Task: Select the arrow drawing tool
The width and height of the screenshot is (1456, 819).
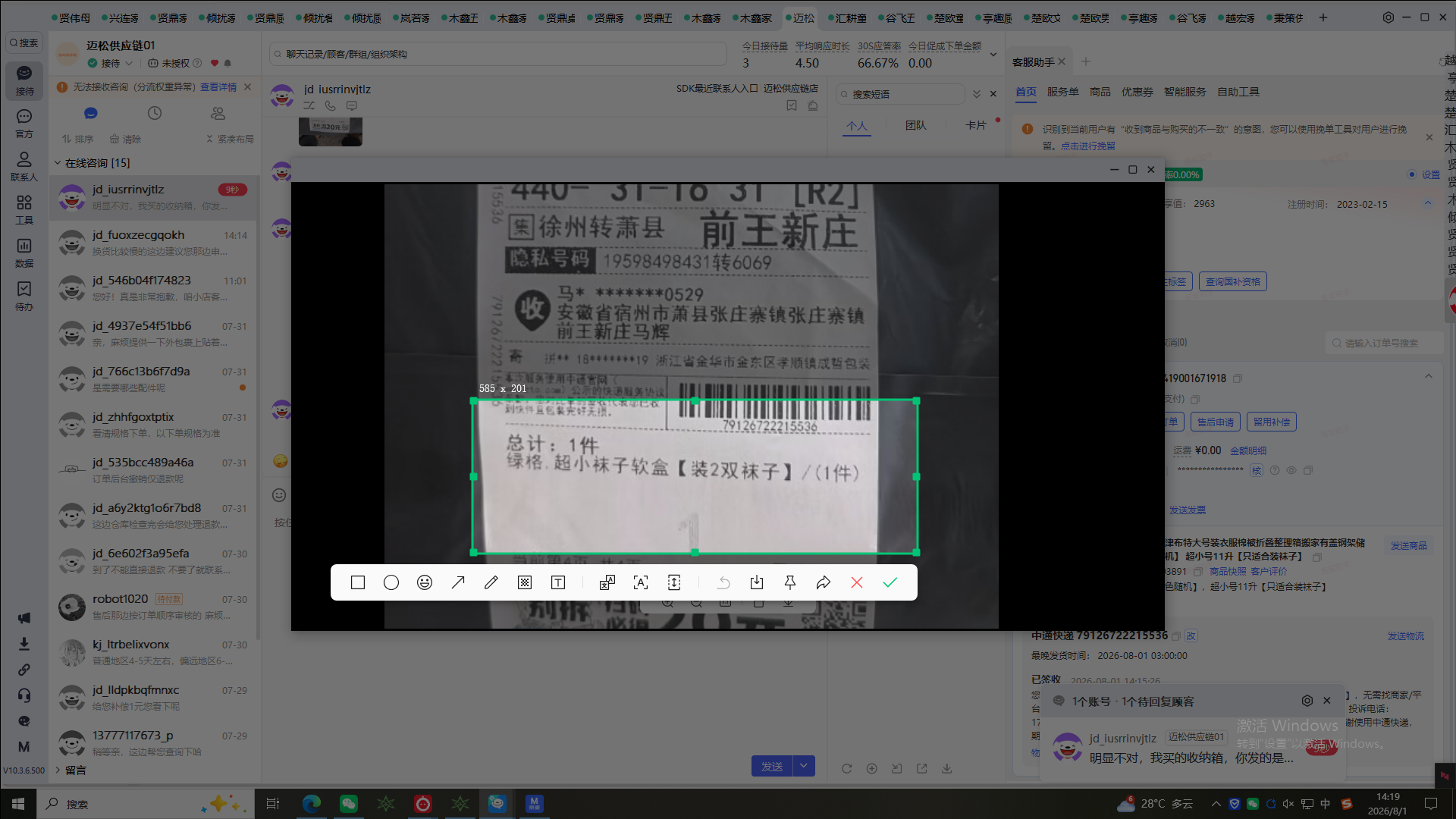Action: click(458, 582)
